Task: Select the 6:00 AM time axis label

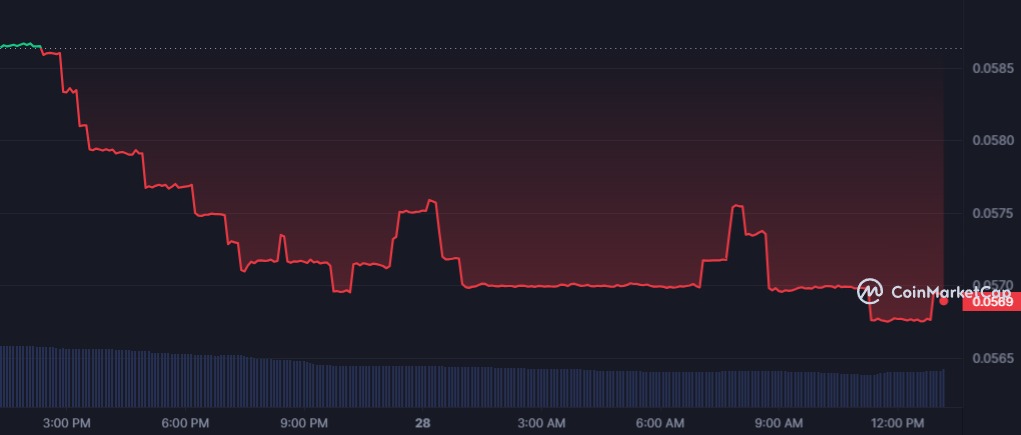Action: (660, 423)
